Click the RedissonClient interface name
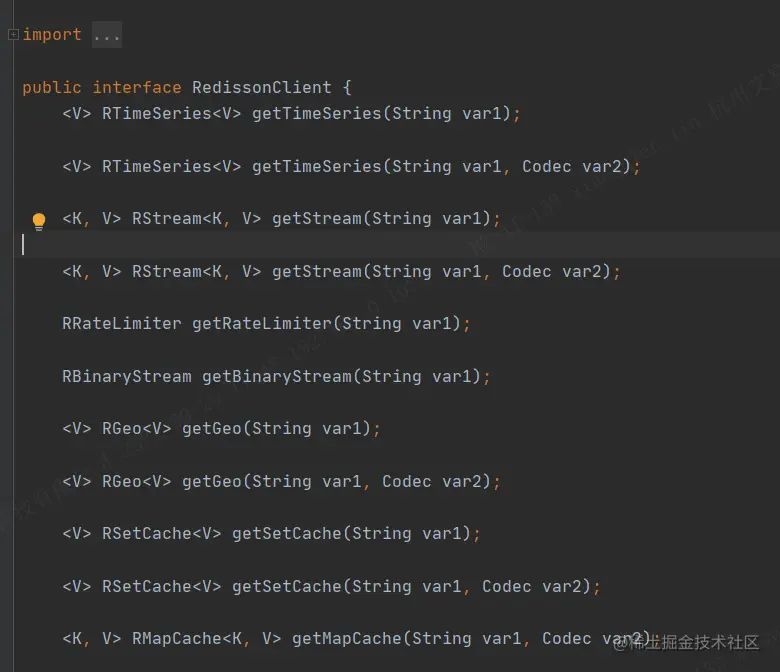Image resolution: width=780 pixels, height=672 pixels. [x=262, y=88]
